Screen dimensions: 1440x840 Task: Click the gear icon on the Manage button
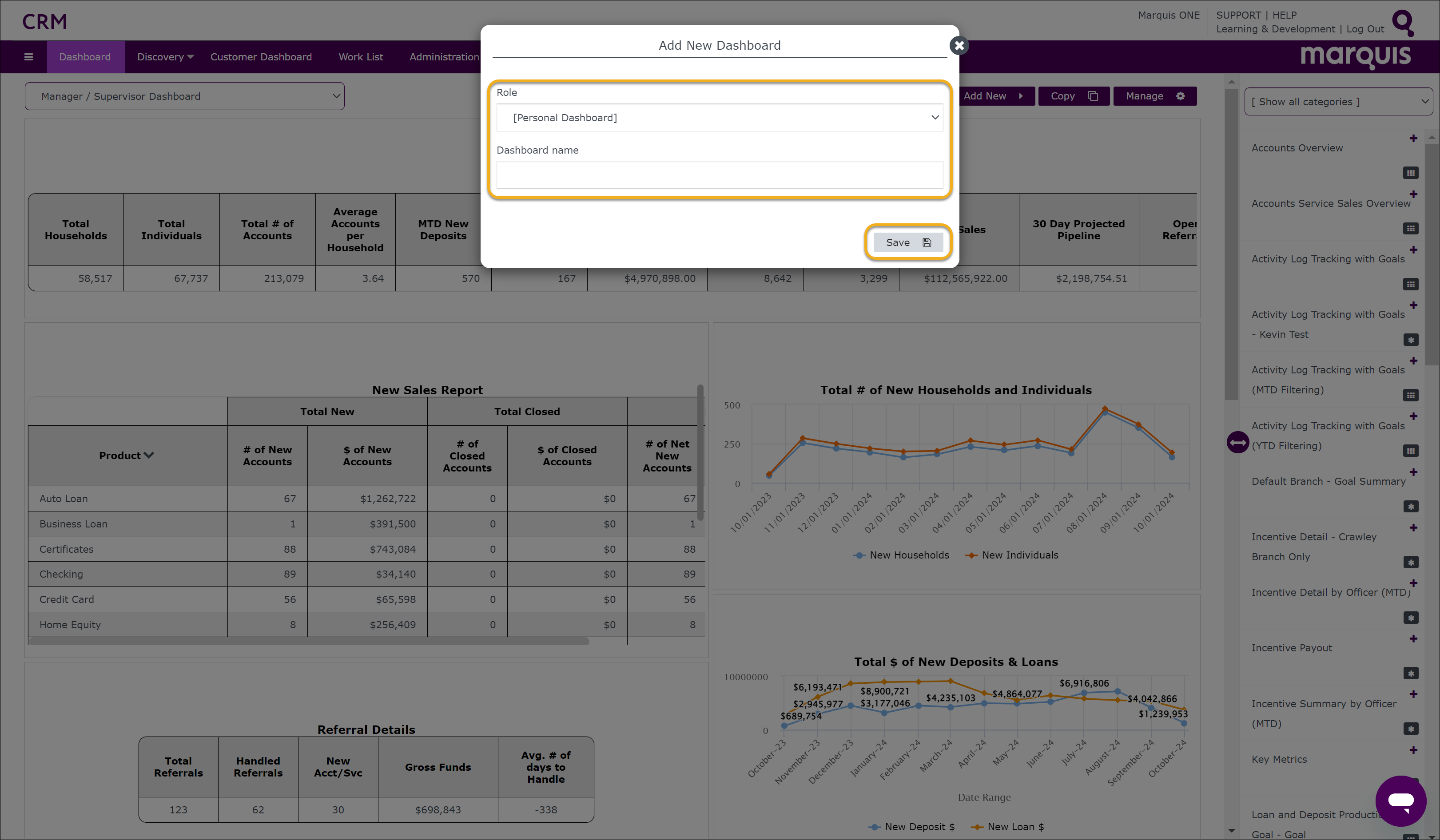tap(1181, 96)
